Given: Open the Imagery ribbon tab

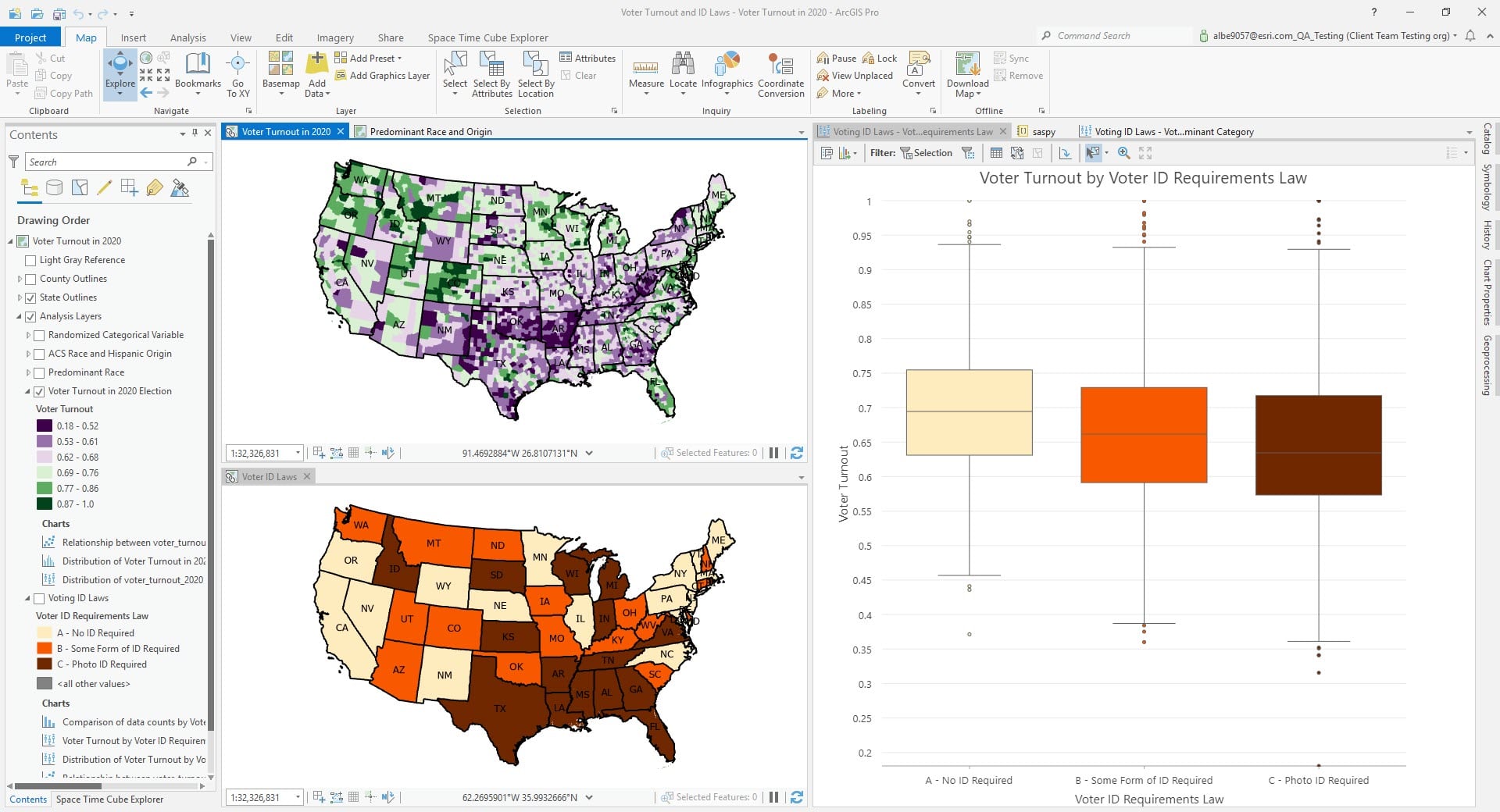Looking at the screenshot, I should point(335,37).
